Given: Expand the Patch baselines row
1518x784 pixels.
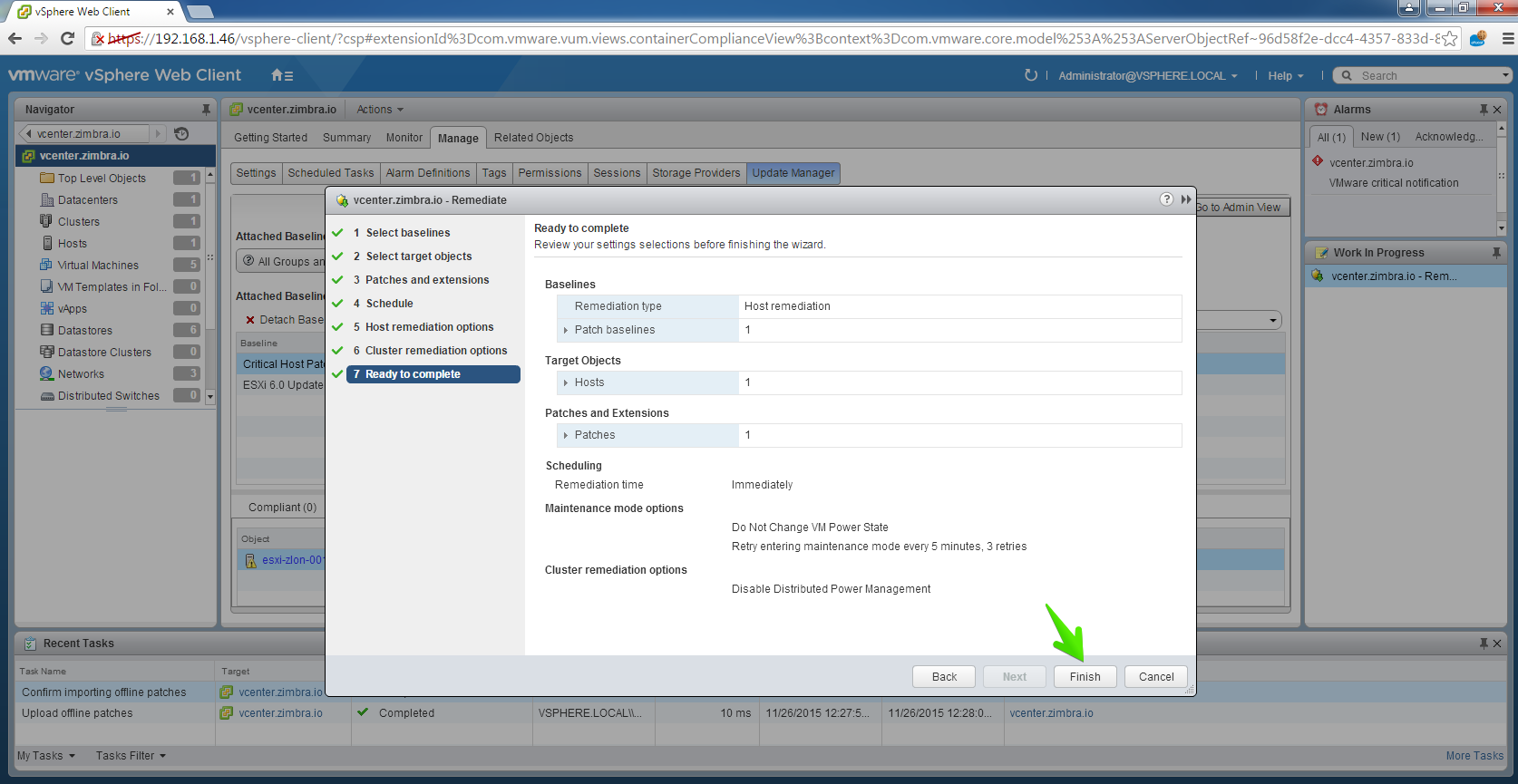Looking at the screenshot, I should pyautogui.click(x=566, y=330).
